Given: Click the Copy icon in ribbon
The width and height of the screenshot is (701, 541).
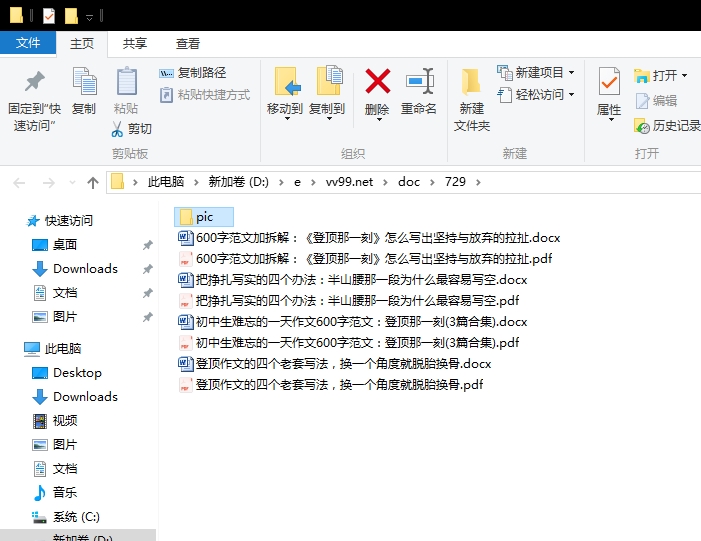Looking at the screenshot, I should [x=84, y=81].
